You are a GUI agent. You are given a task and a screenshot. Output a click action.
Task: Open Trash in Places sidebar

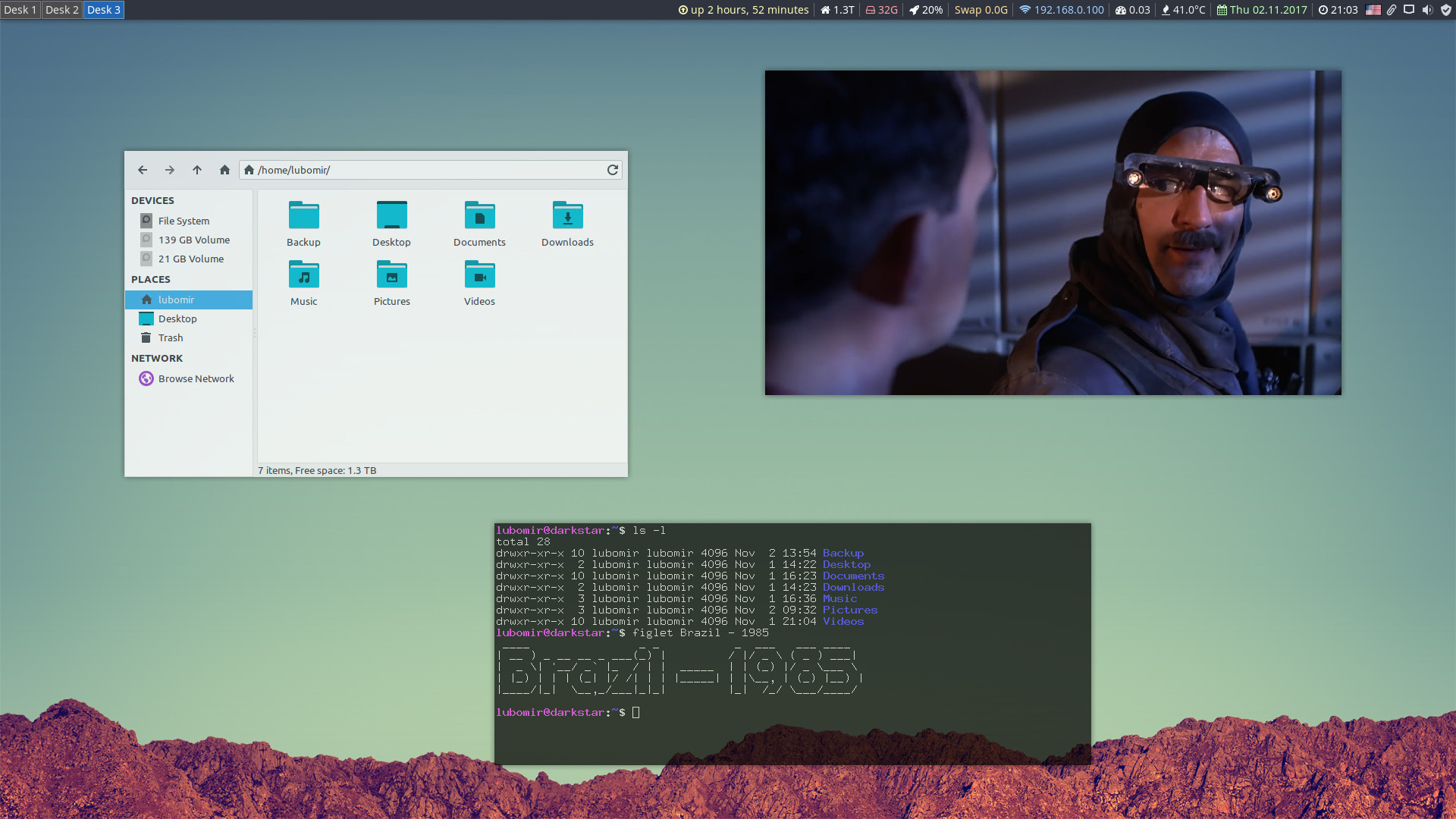171,337
